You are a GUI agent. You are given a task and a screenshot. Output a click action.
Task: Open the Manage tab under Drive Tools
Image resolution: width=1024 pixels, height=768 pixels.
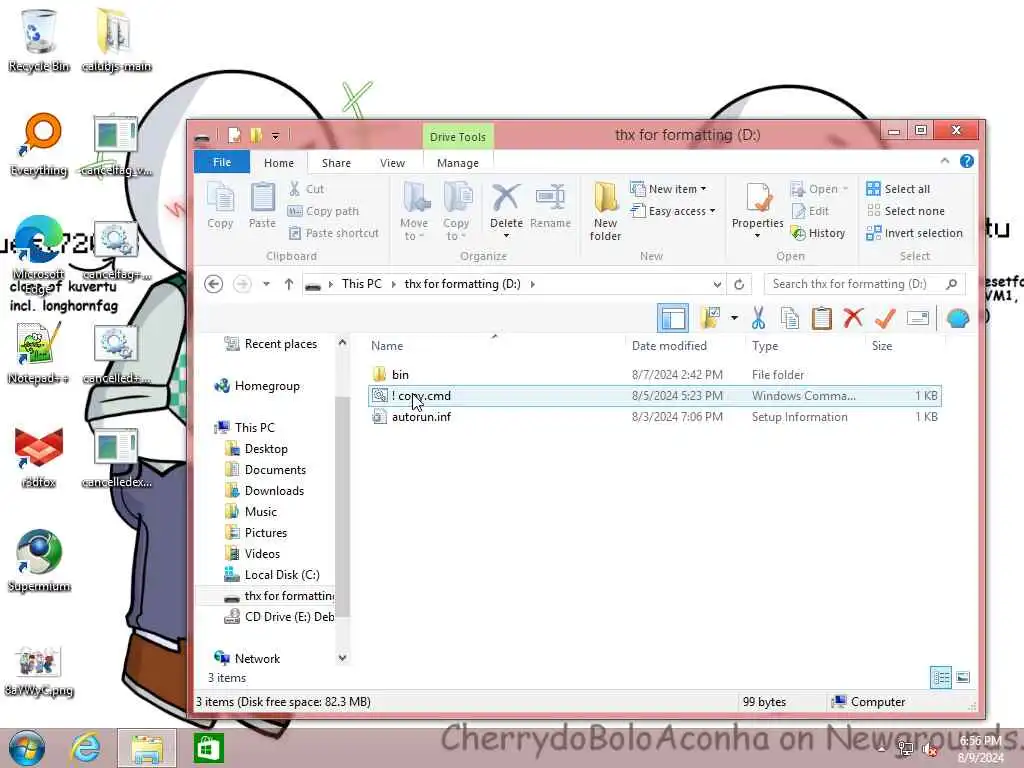point(458,163)
